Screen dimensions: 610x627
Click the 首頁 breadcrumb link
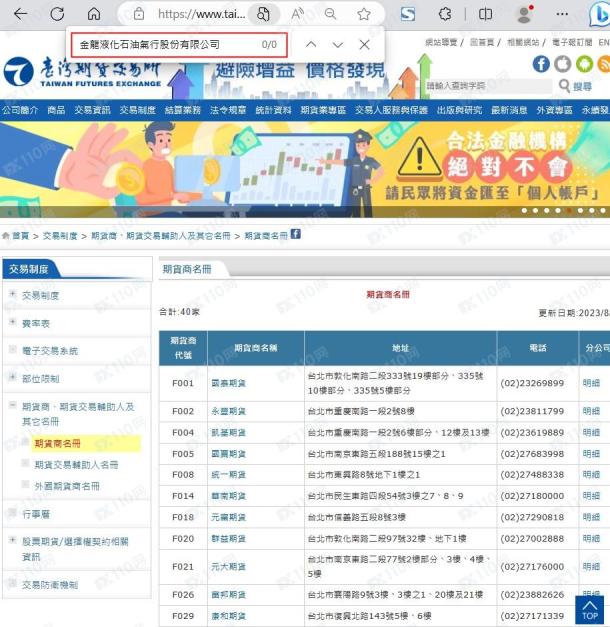[x=20, y=236]
